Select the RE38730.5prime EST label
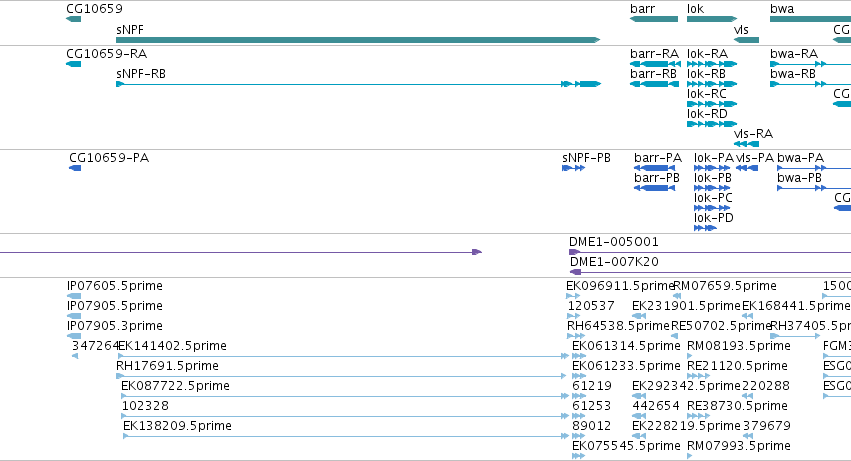 (737, 407)
